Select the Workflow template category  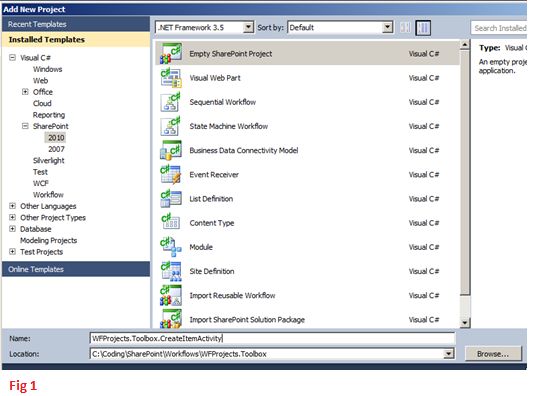pyautogui.click(x=48, y=195)
